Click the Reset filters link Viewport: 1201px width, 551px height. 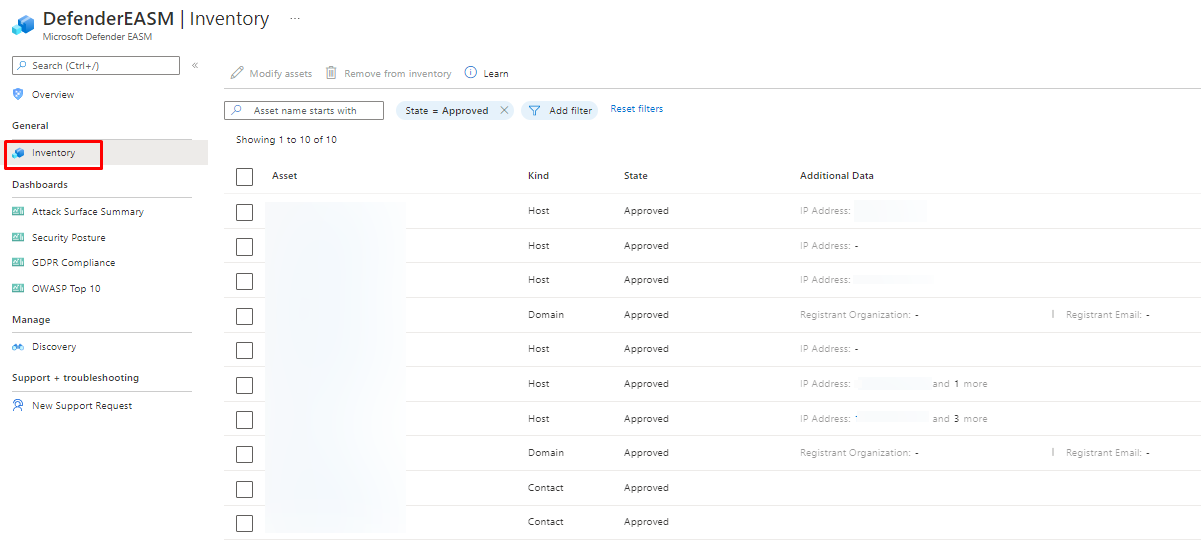tap(636, 109)
